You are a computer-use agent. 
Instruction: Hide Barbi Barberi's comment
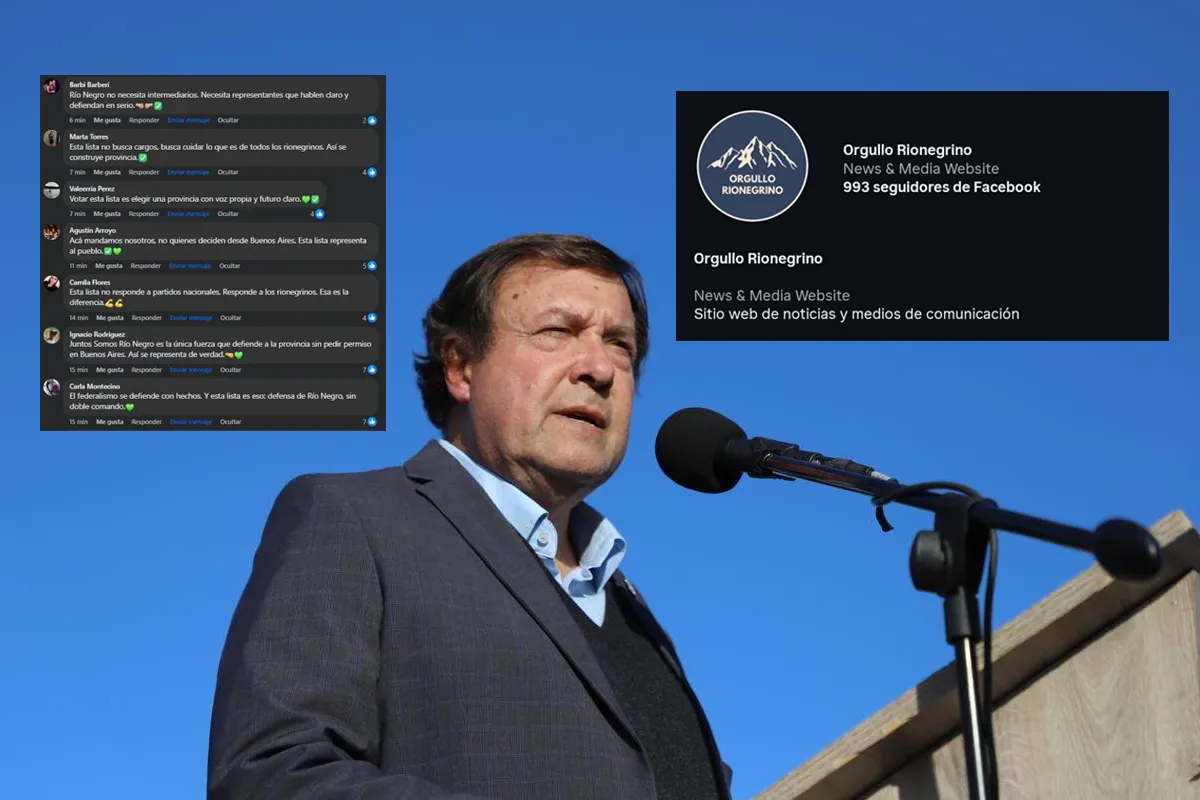tap(228, 120)
